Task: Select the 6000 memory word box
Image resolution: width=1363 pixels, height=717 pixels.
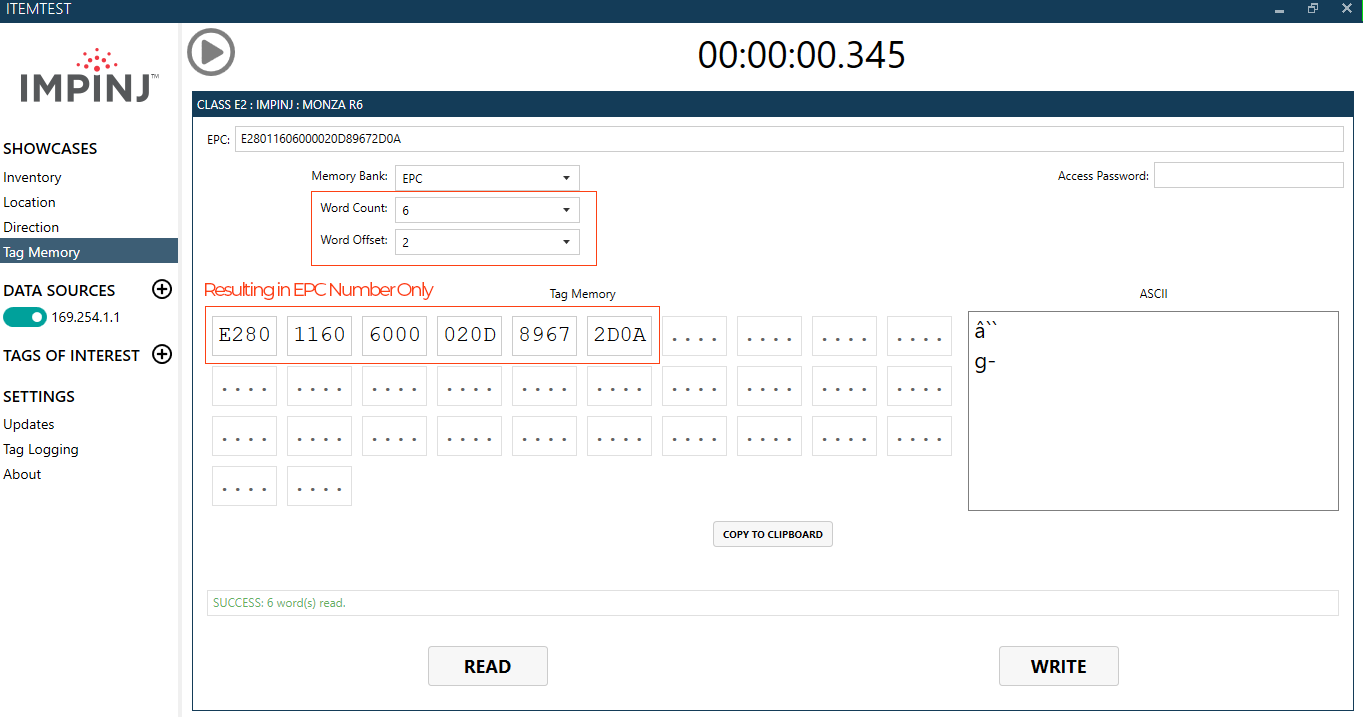Action: (395, 335)
